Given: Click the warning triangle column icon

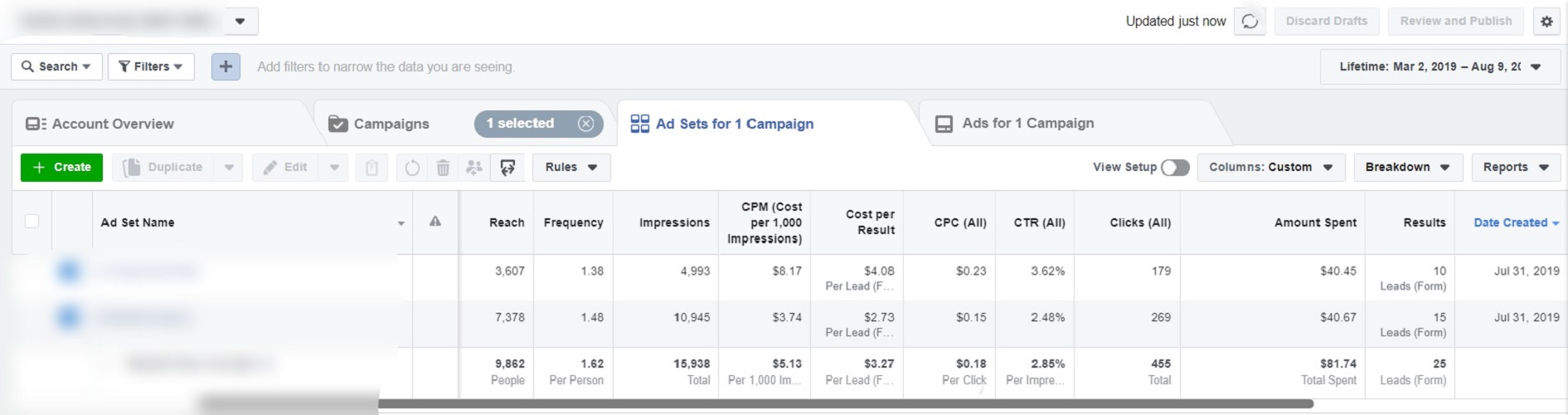Looking at the screenshot, I should pos(435,222).
